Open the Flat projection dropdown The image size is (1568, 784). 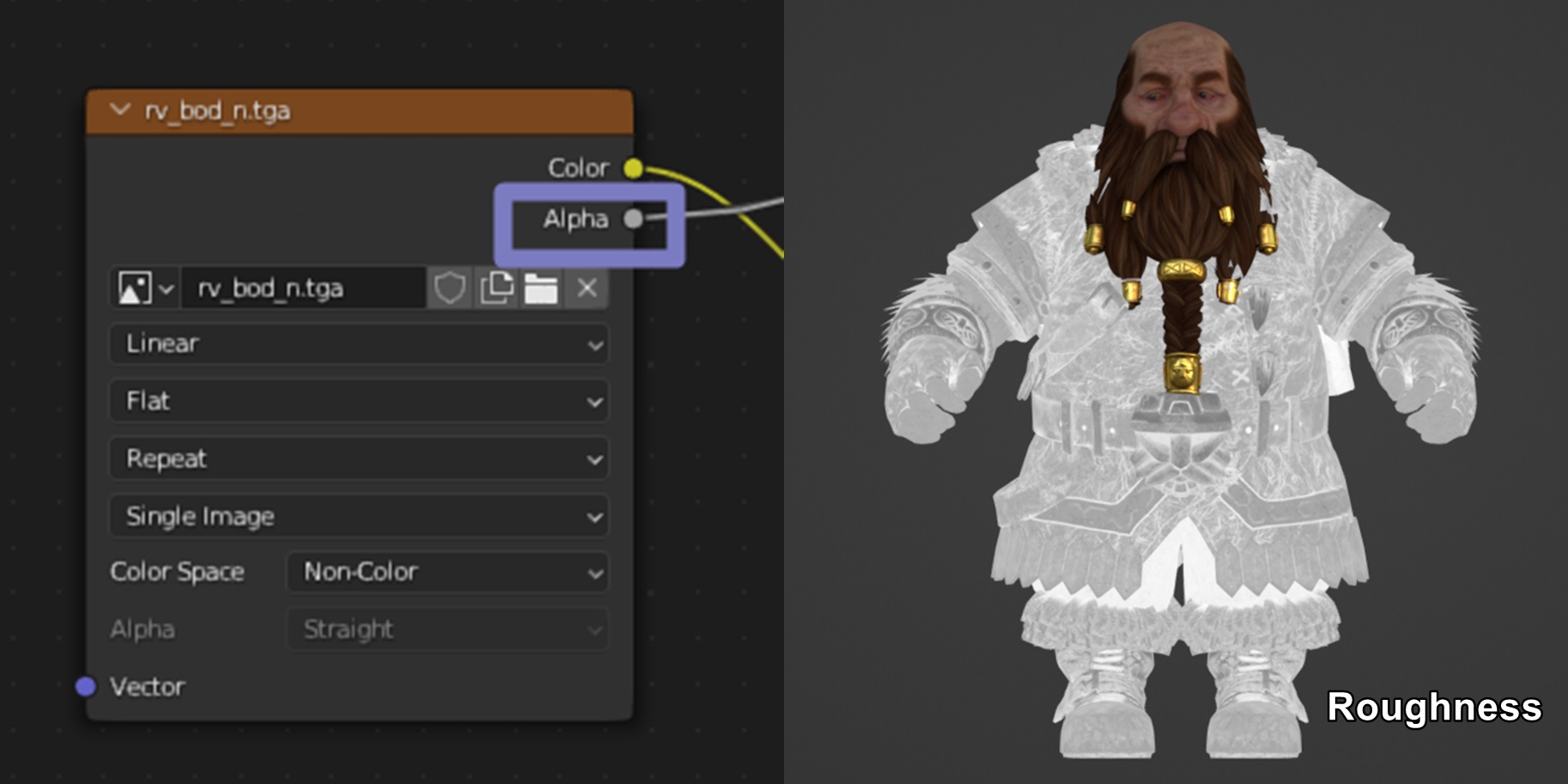point(359,401)
